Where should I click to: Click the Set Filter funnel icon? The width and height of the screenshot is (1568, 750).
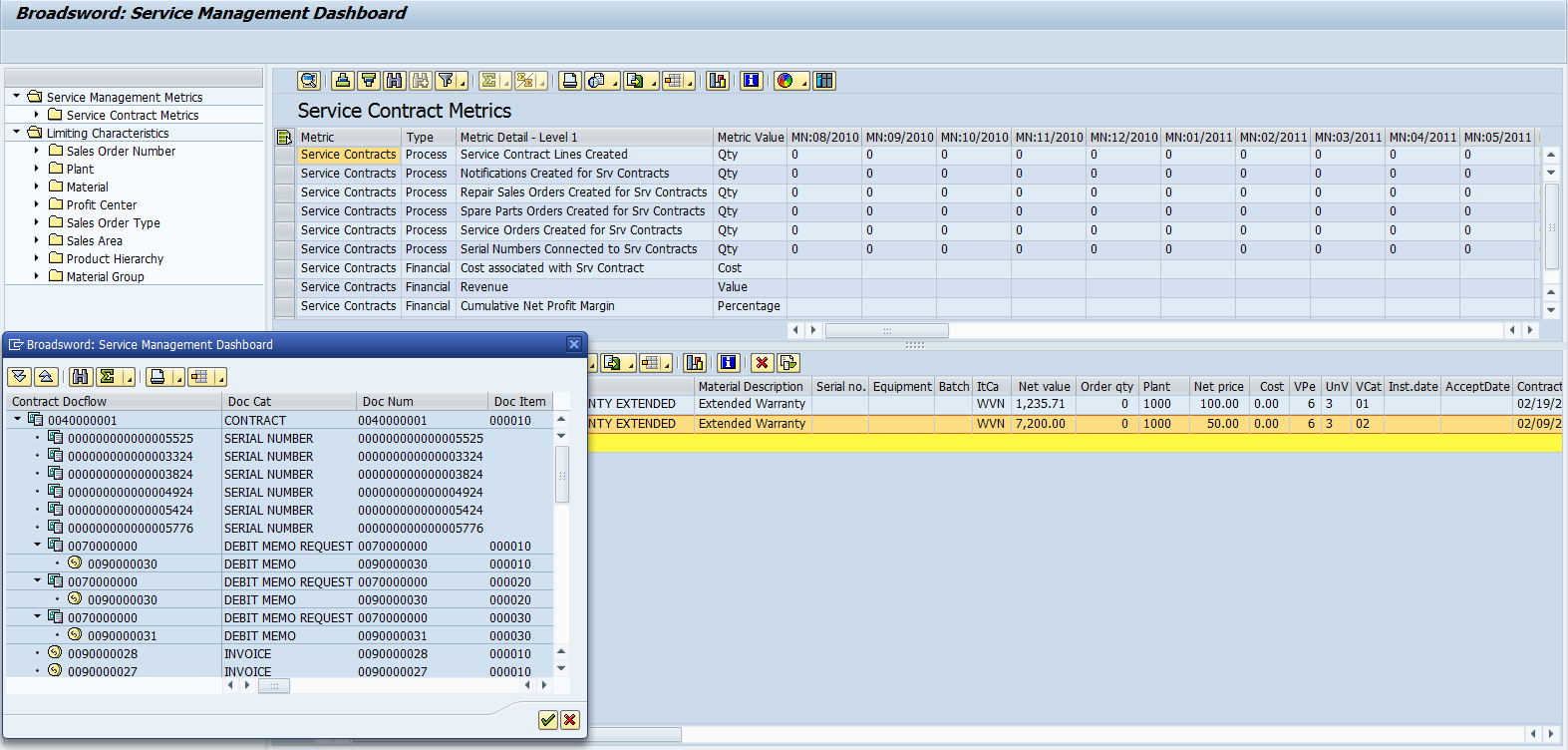[447, 81]
